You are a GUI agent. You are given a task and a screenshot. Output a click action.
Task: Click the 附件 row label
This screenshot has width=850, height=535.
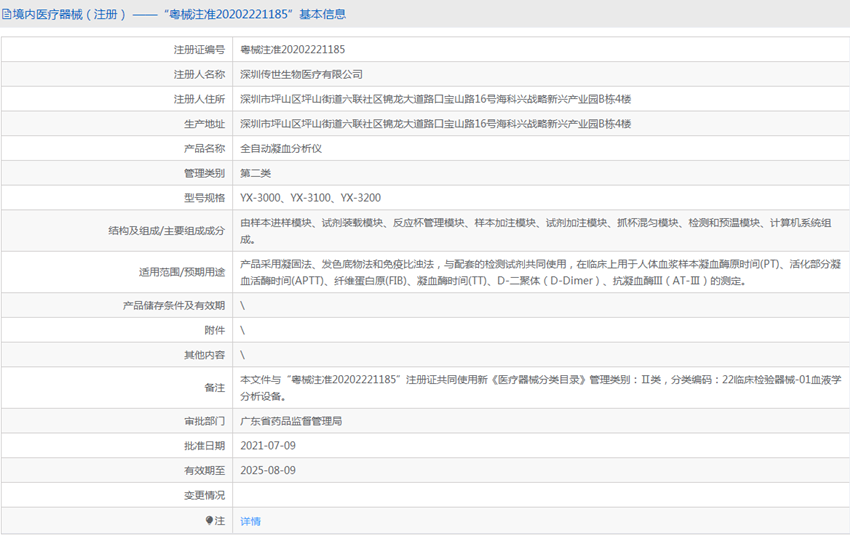[x=214, y=330]
